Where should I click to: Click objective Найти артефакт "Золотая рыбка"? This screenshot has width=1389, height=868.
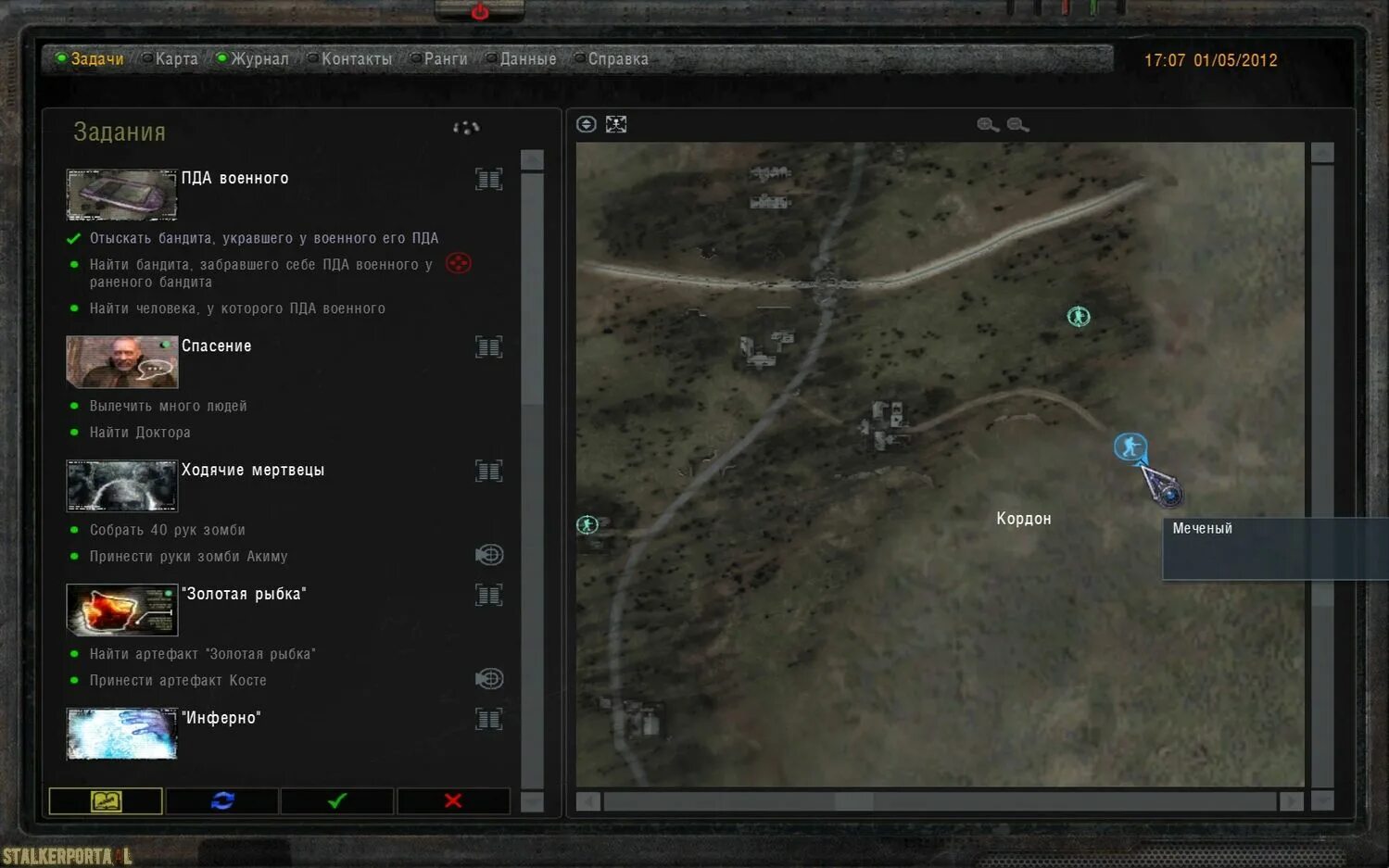202,654
